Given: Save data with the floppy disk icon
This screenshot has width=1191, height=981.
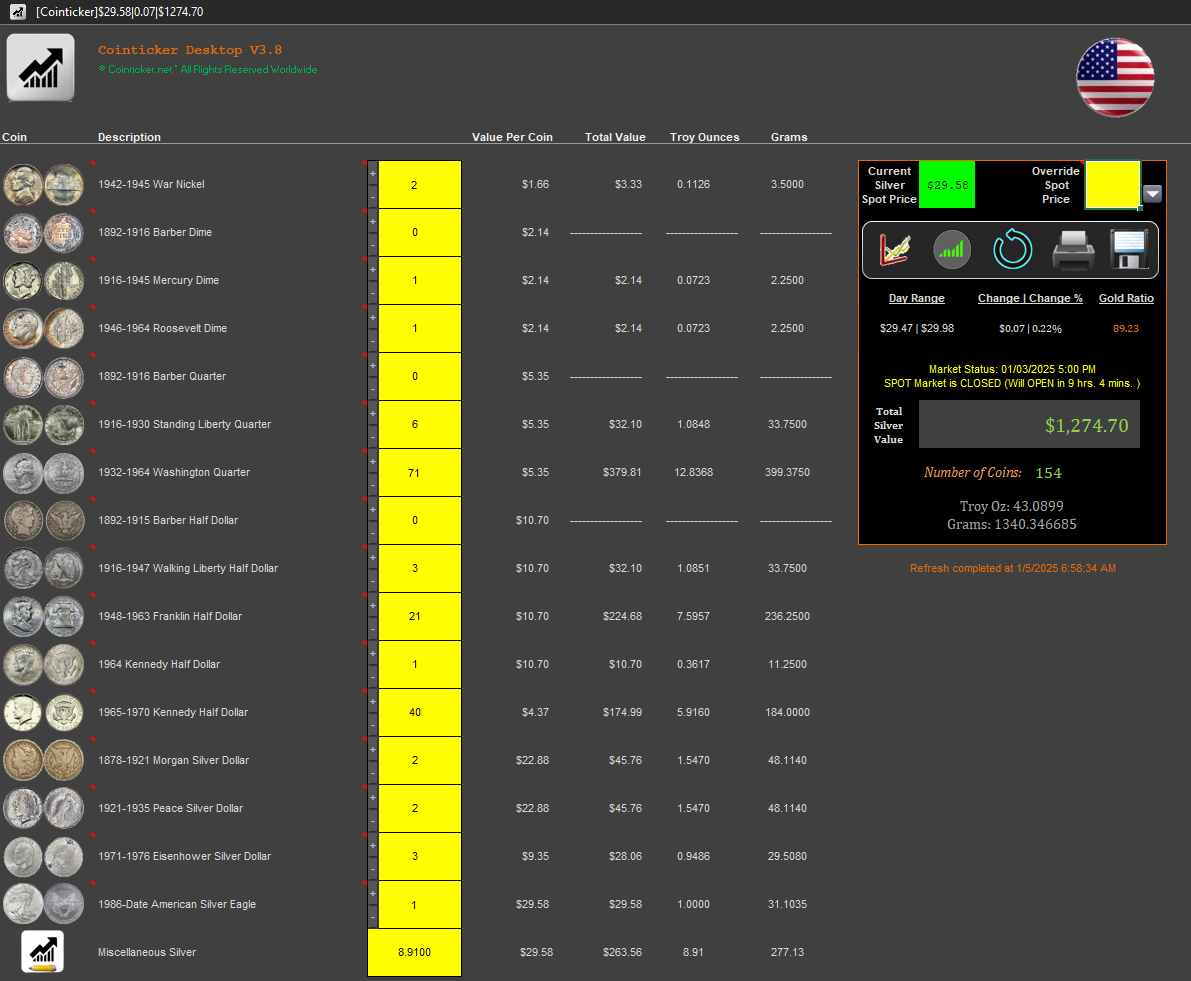Looking at the screenshot, I should [x=1129, y=250].
